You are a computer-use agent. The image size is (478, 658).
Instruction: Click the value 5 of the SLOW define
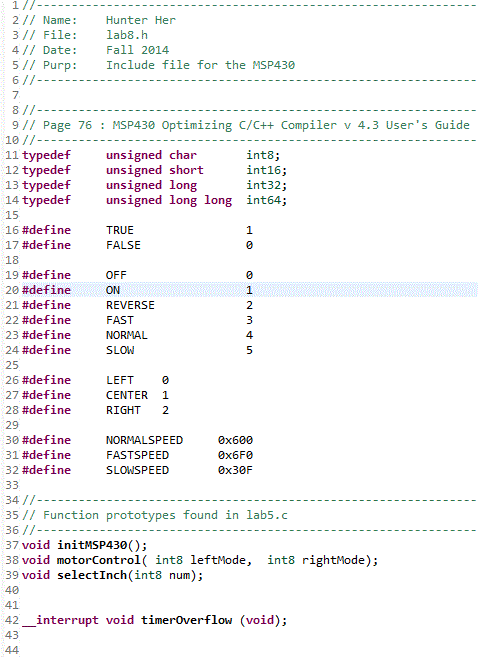click(x=249, y=350)
